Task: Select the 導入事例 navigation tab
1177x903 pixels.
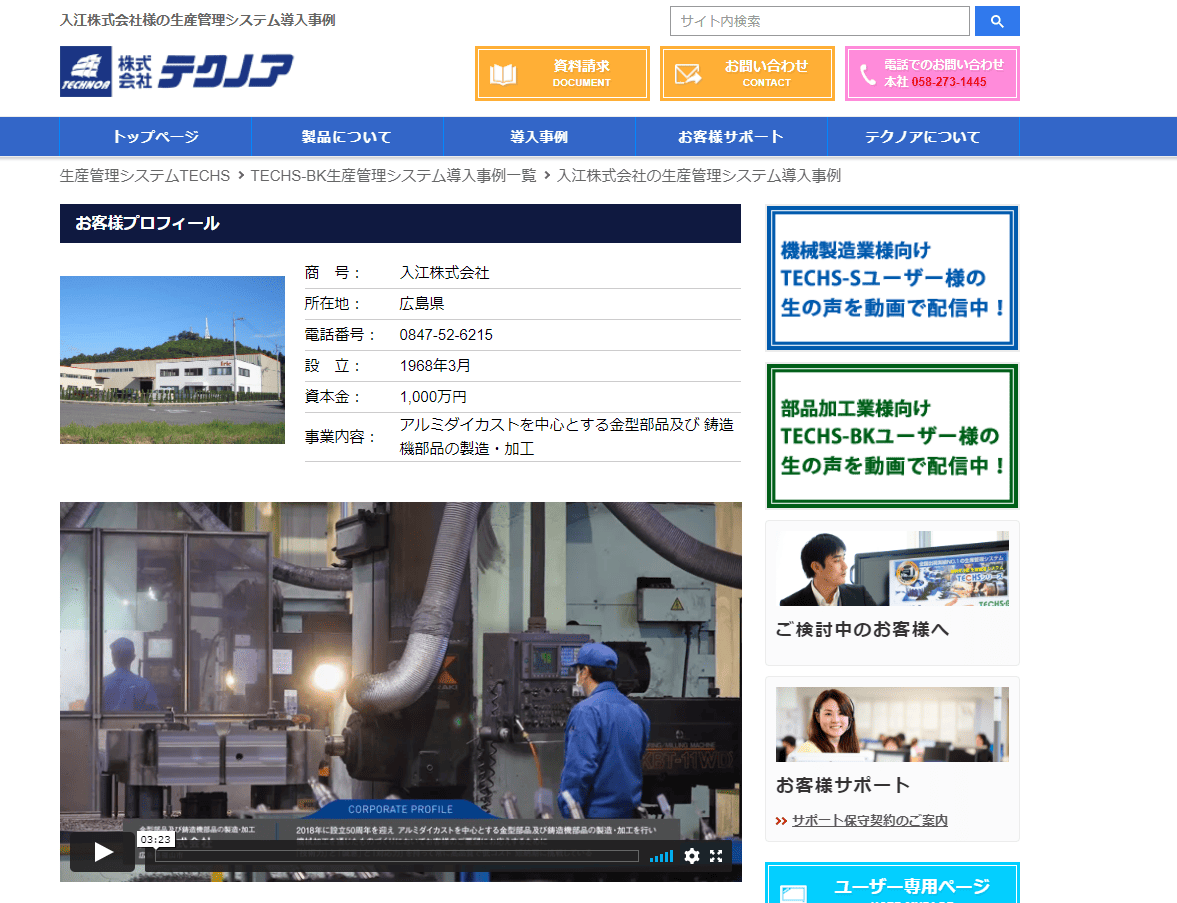Action: (x=539, y=137)
